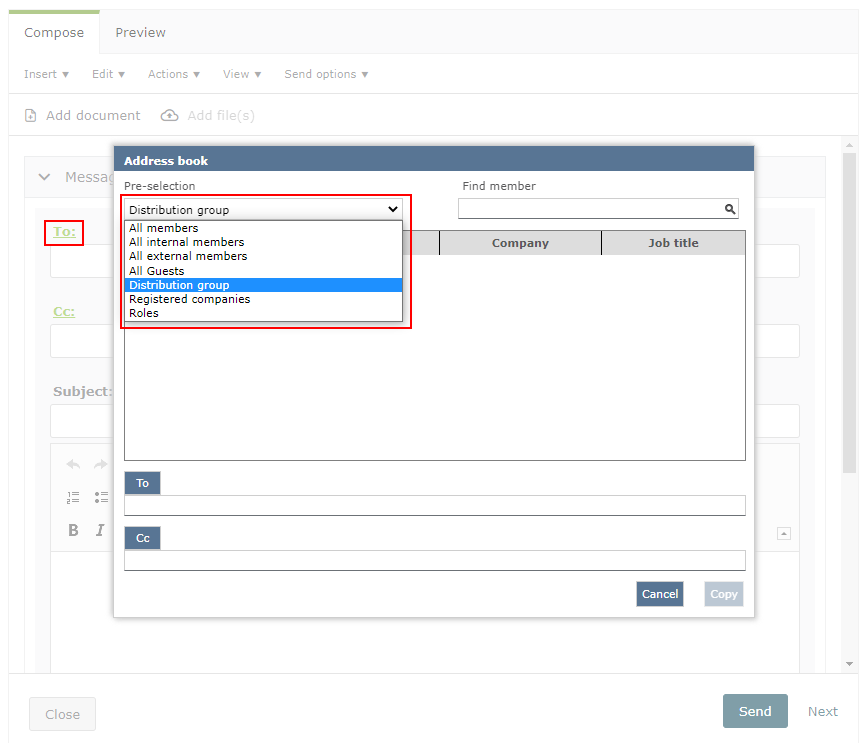The width and height of the screenshot is (867, 743).
Task: Open the Send options menu
Action: point(326,74)
